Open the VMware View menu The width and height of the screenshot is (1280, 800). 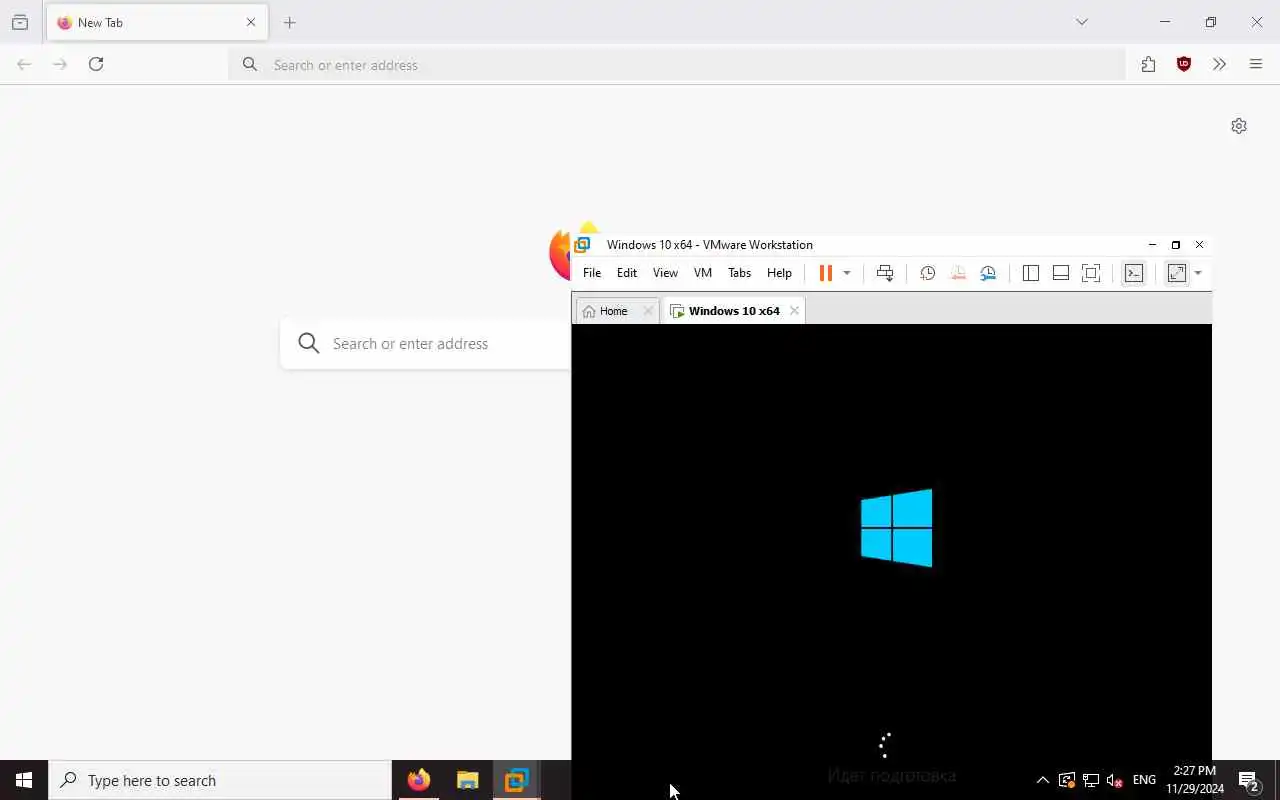tap(665, 273)
